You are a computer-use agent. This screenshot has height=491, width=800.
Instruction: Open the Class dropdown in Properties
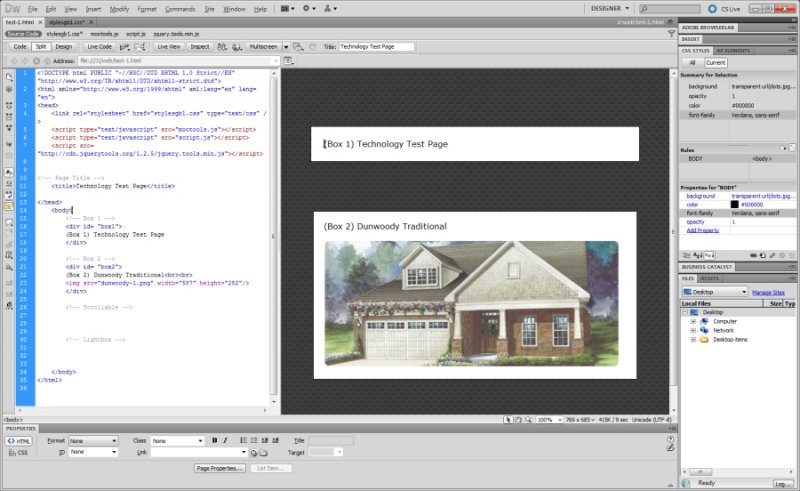[x=178, y=440]
